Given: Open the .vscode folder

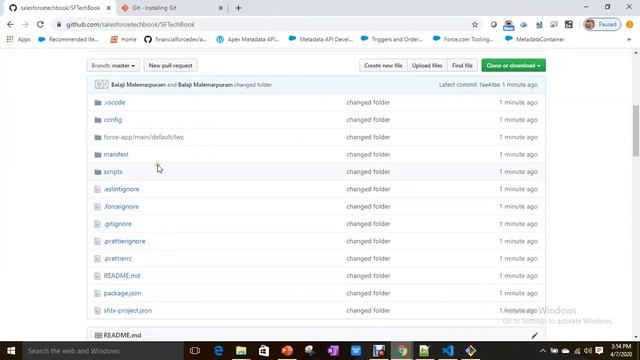Looking at the screenshot, I should pos(114,102).
